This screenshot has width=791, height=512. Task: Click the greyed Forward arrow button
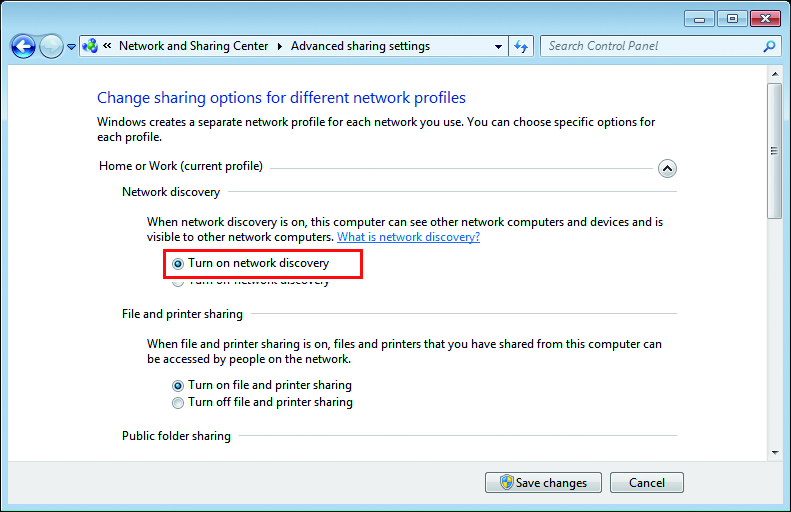(x=51, y=46)
